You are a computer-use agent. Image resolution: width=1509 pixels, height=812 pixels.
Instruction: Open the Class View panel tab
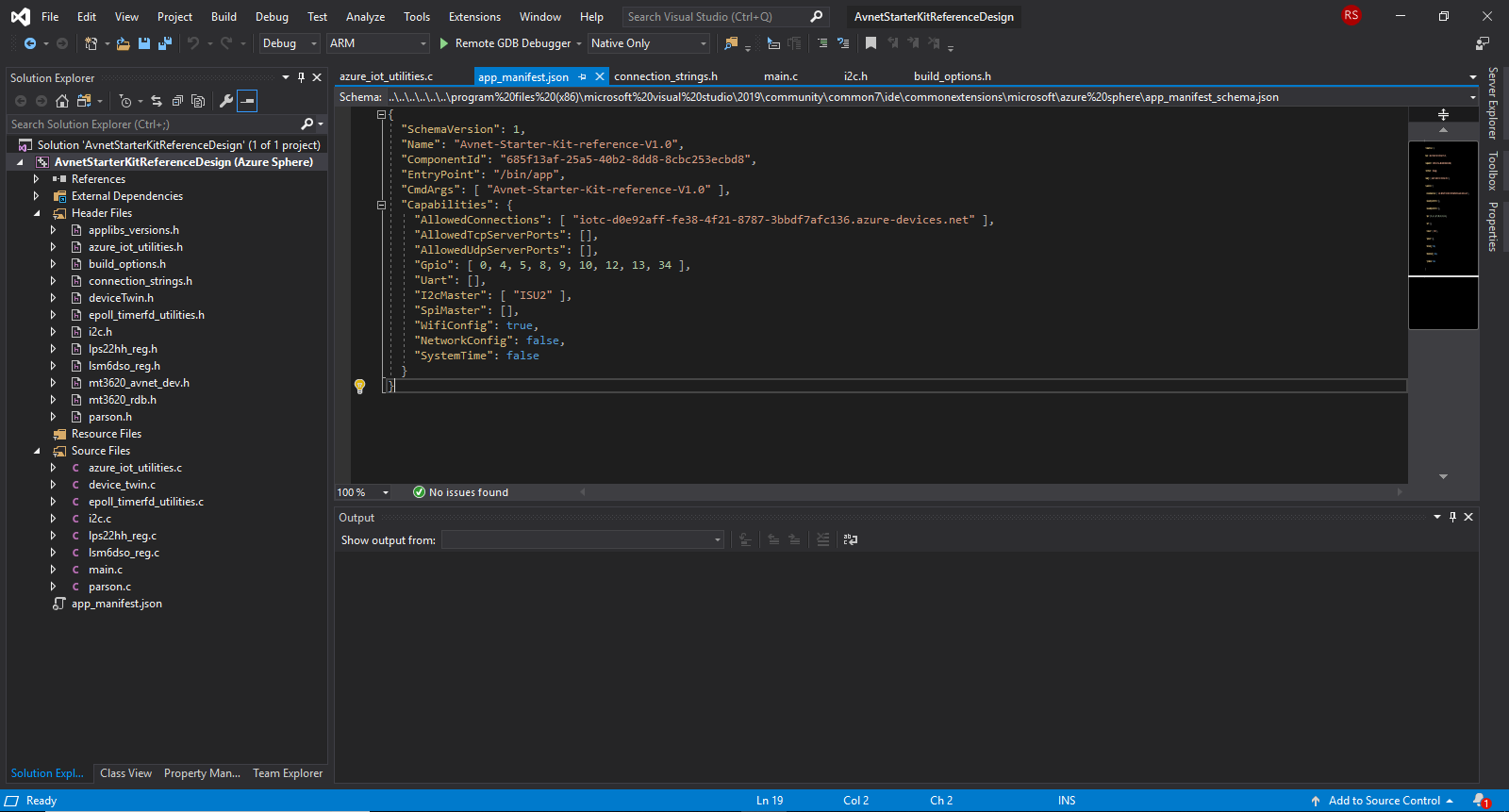pyautogui.click(x=125, y=773)
